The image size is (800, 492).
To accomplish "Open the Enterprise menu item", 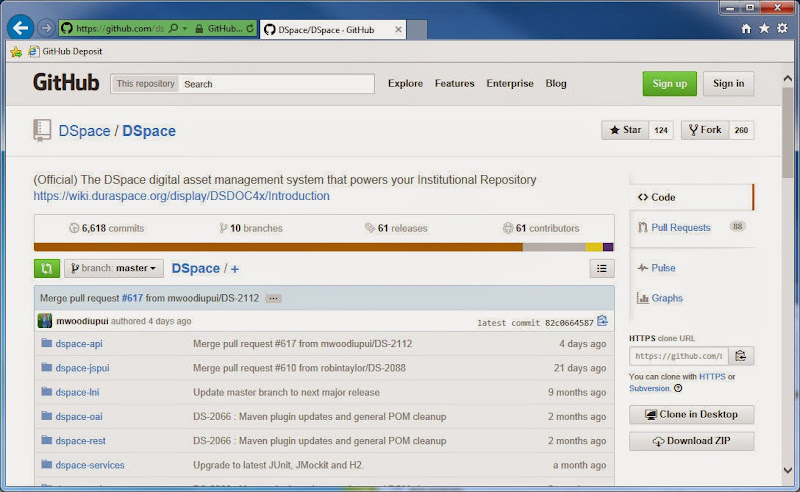I will [510, 83].
